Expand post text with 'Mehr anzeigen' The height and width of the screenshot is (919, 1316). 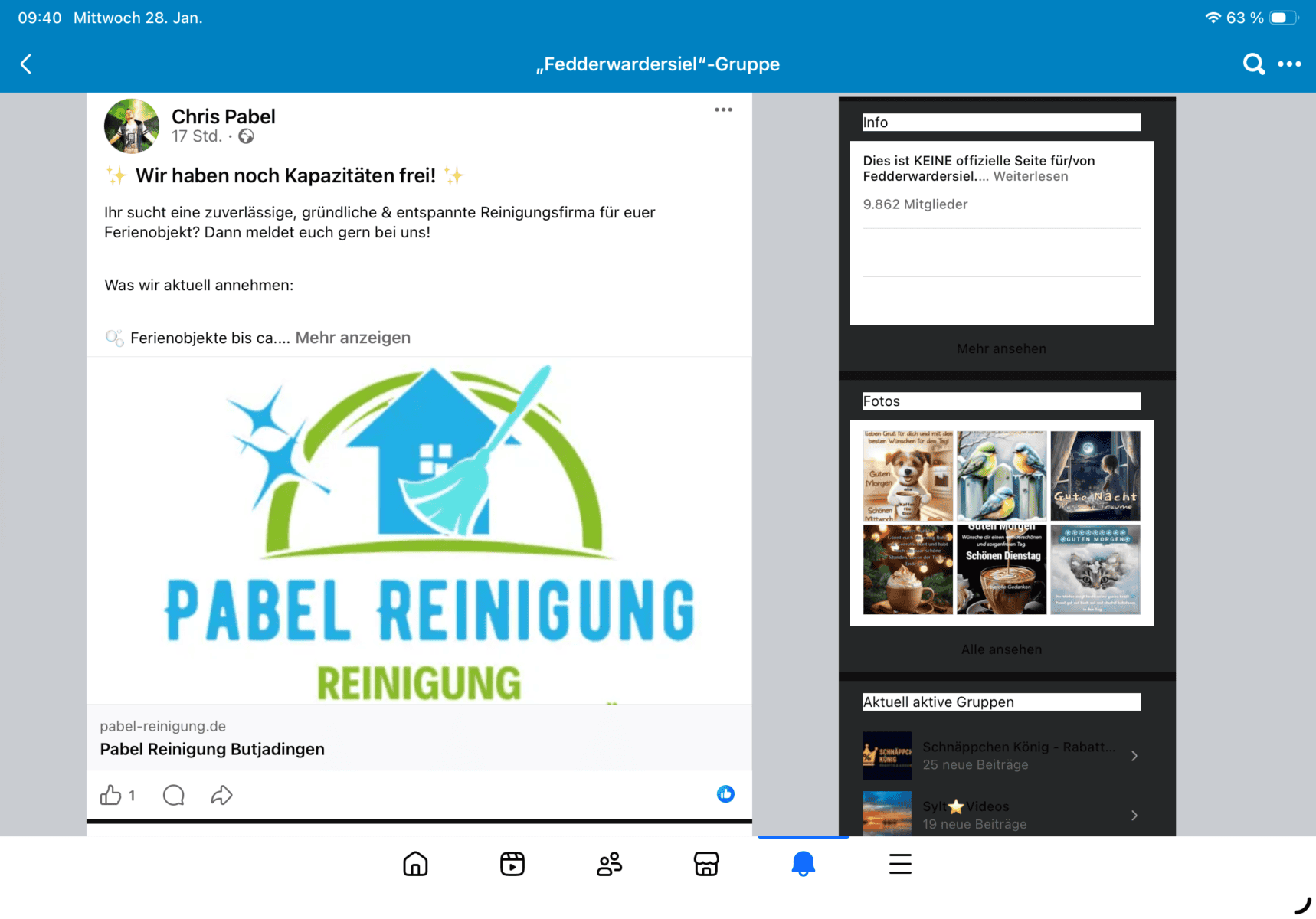pyautogui.click(x=353, y=338)
